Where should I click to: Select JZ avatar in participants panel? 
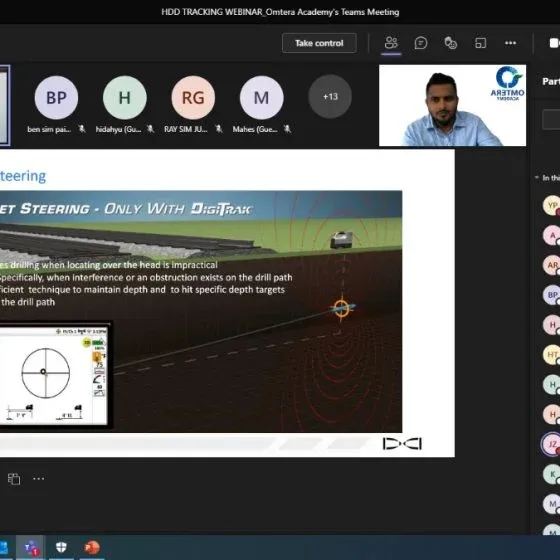[552, 444]
